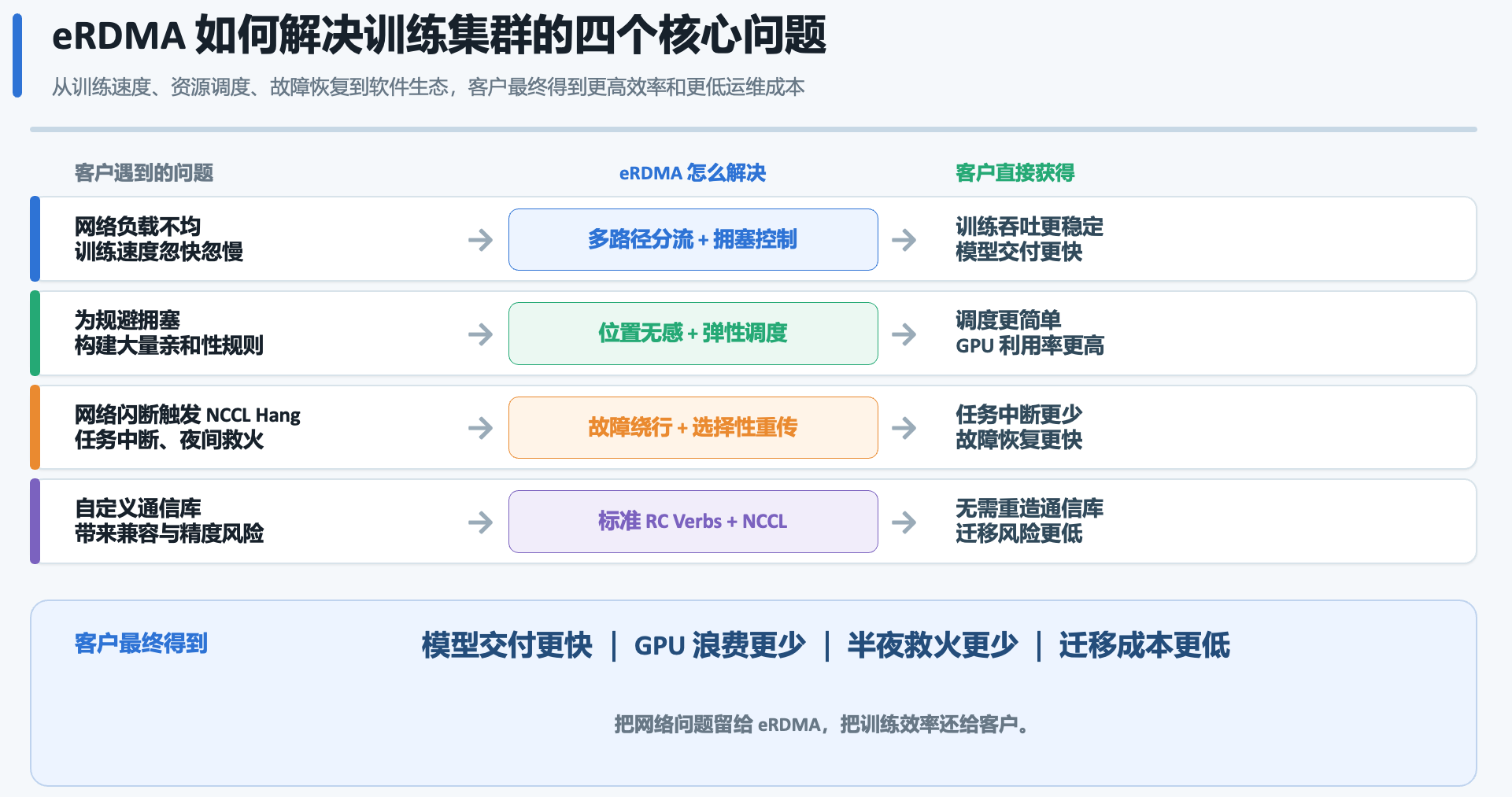
Task: Select the benefit text '任务中断更少'
Action: 1019,415
